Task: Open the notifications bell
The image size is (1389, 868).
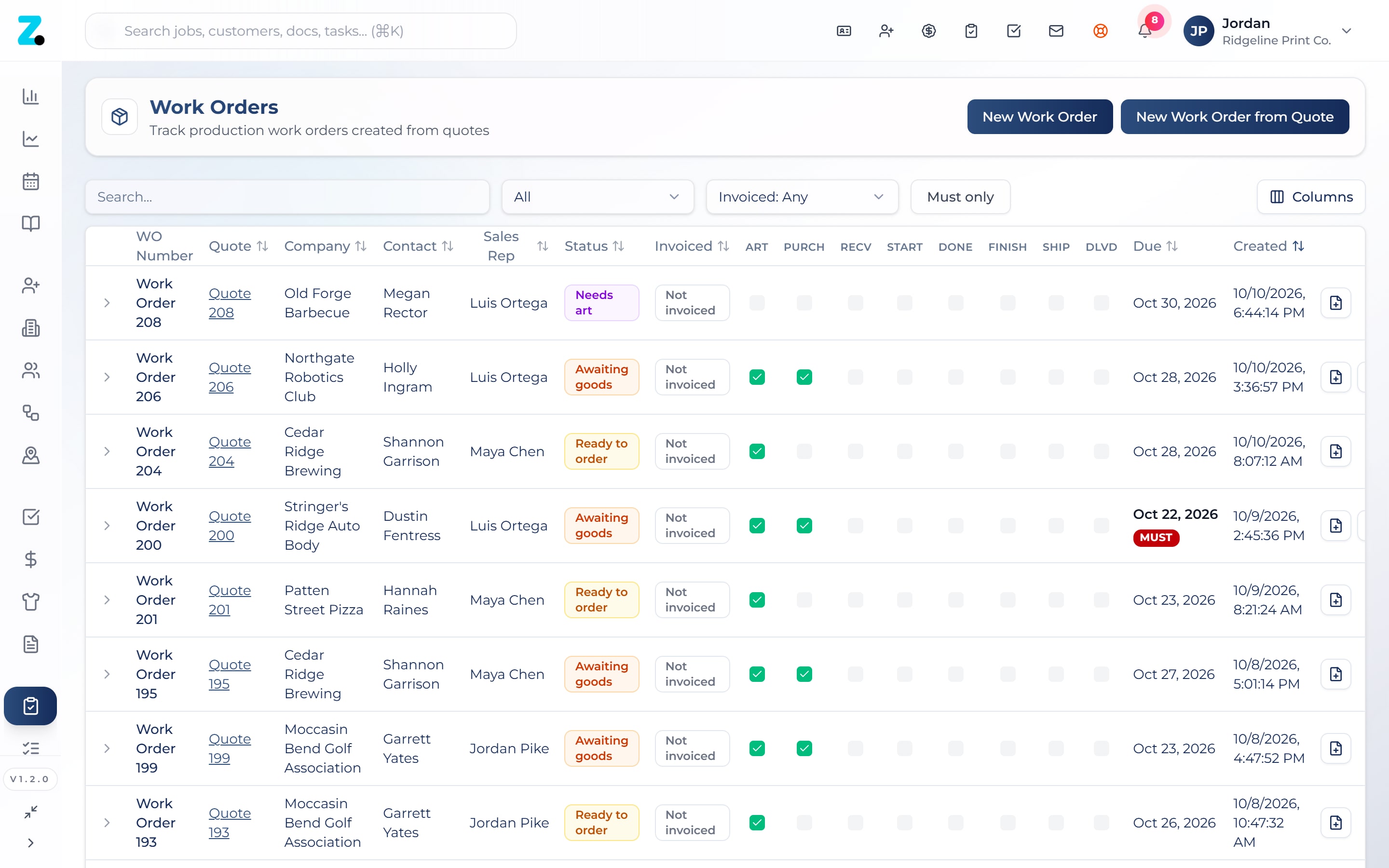Action: coord(1144,31)
